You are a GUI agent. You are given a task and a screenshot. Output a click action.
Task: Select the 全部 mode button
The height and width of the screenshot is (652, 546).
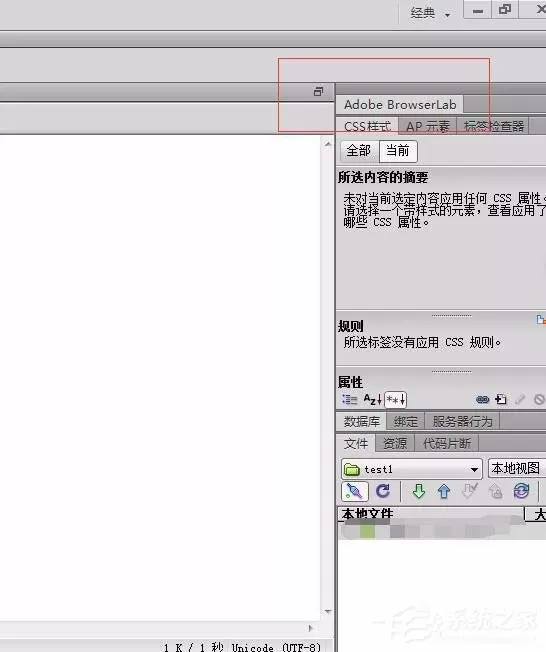[x=359, y=151]
